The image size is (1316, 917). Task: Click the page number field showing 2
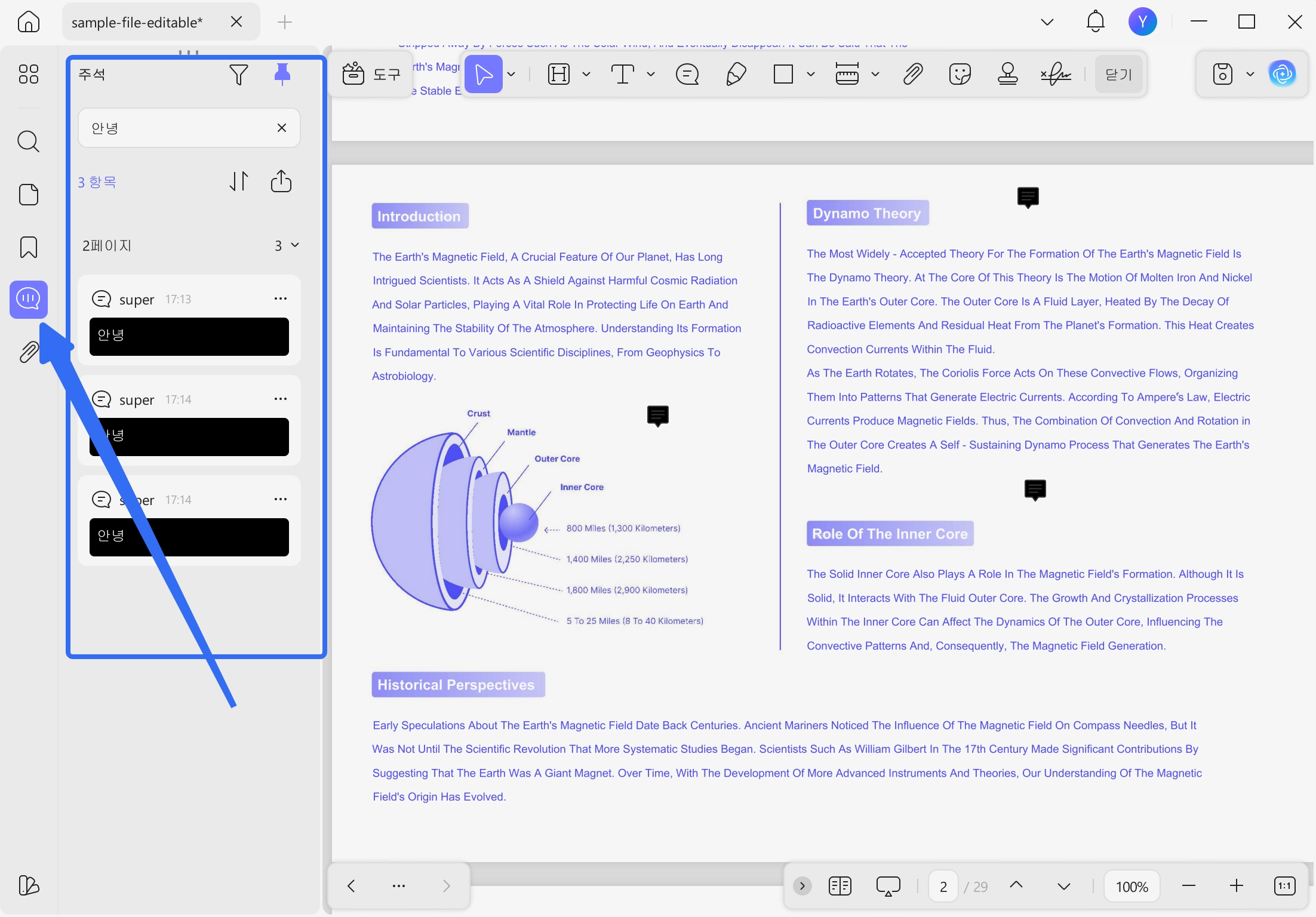tap(943, 886)
